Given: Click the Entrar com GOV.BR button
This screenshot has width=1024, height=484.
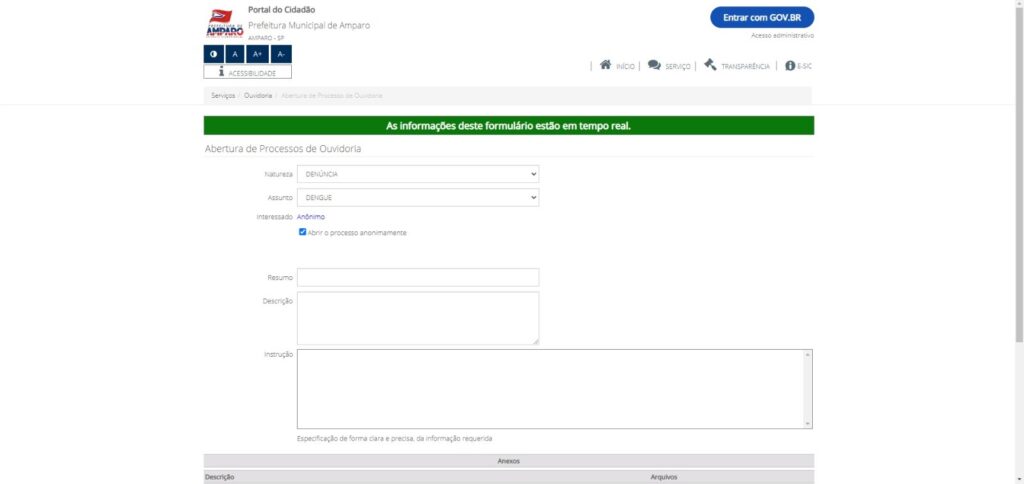Looking at the screenshot, I should coord(762,18).
